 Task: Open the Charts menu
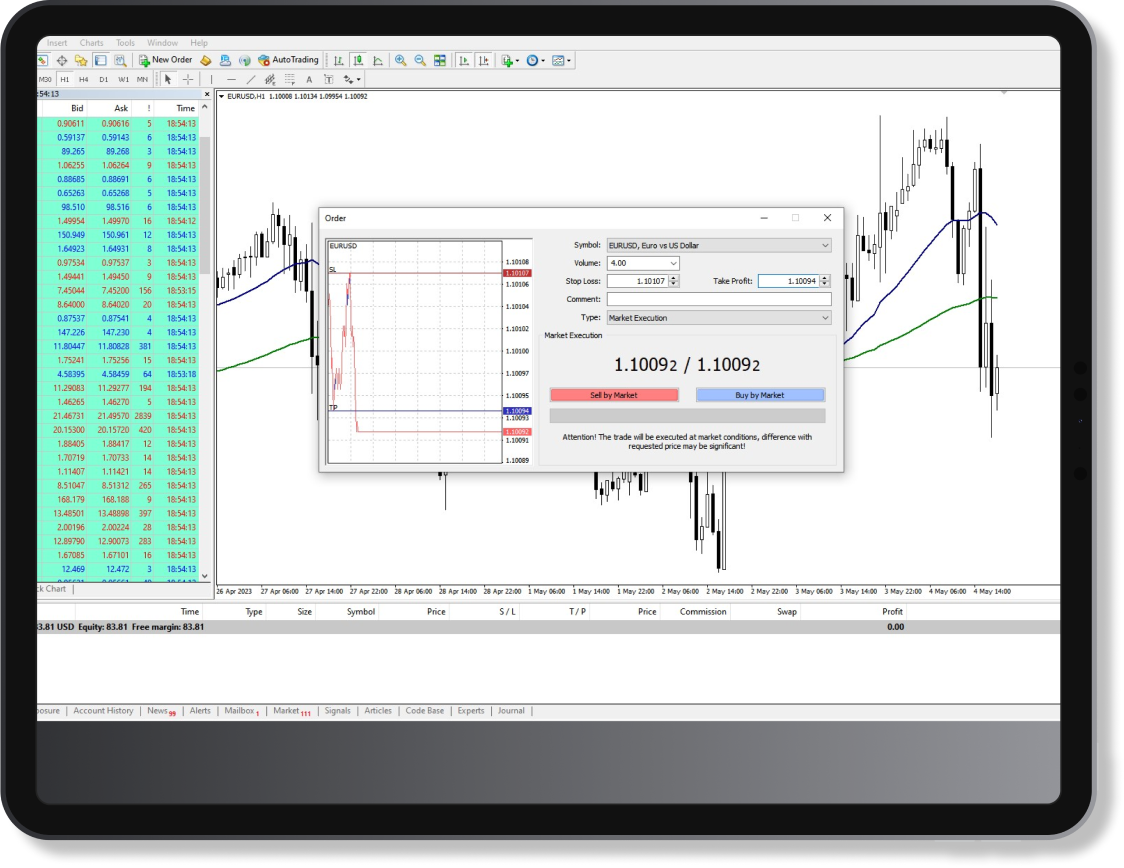coord(91,43)
